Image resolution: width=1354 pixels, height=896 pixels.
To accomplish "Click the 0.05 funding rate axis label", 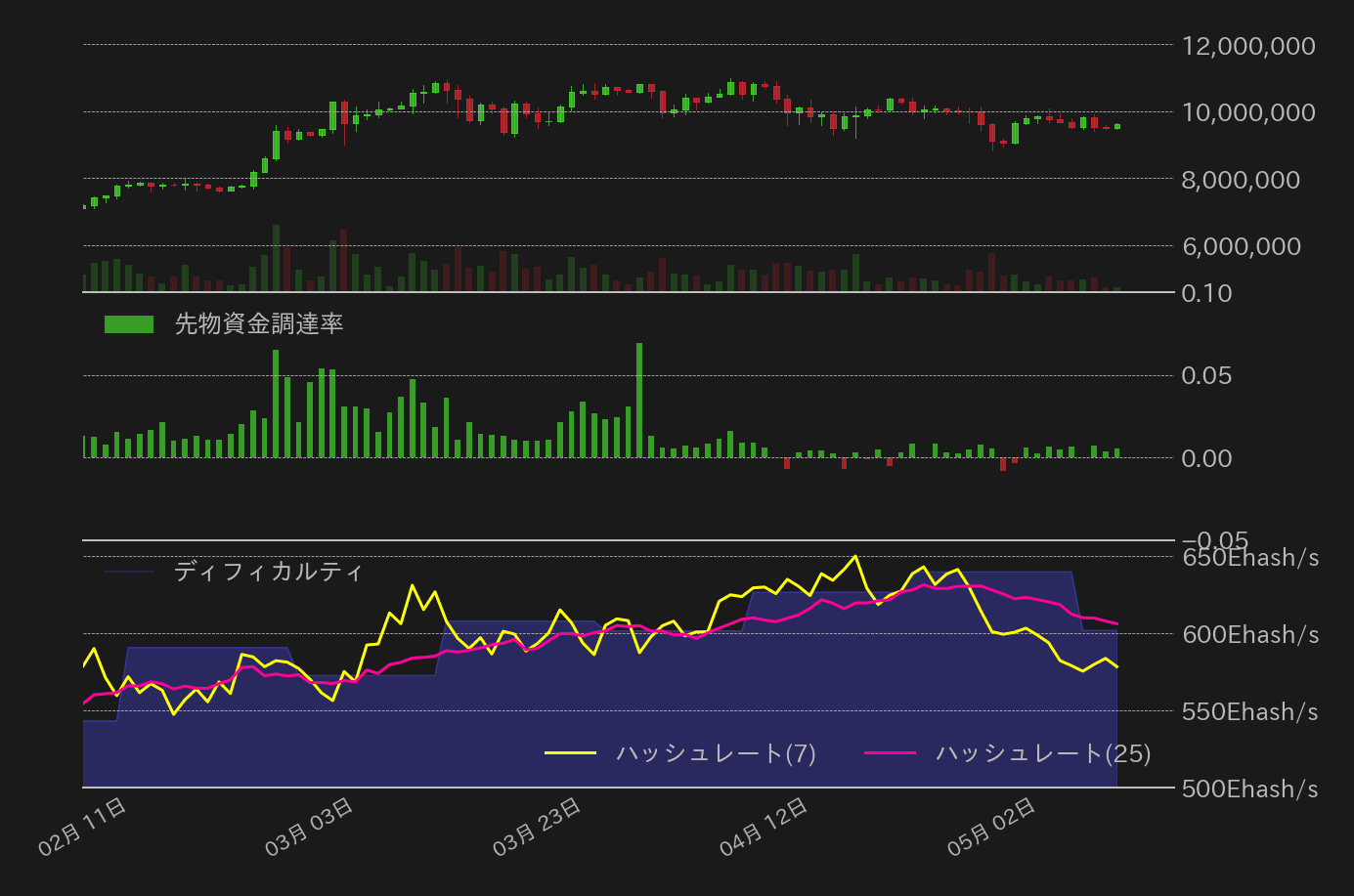I will tap(1206, 376).
